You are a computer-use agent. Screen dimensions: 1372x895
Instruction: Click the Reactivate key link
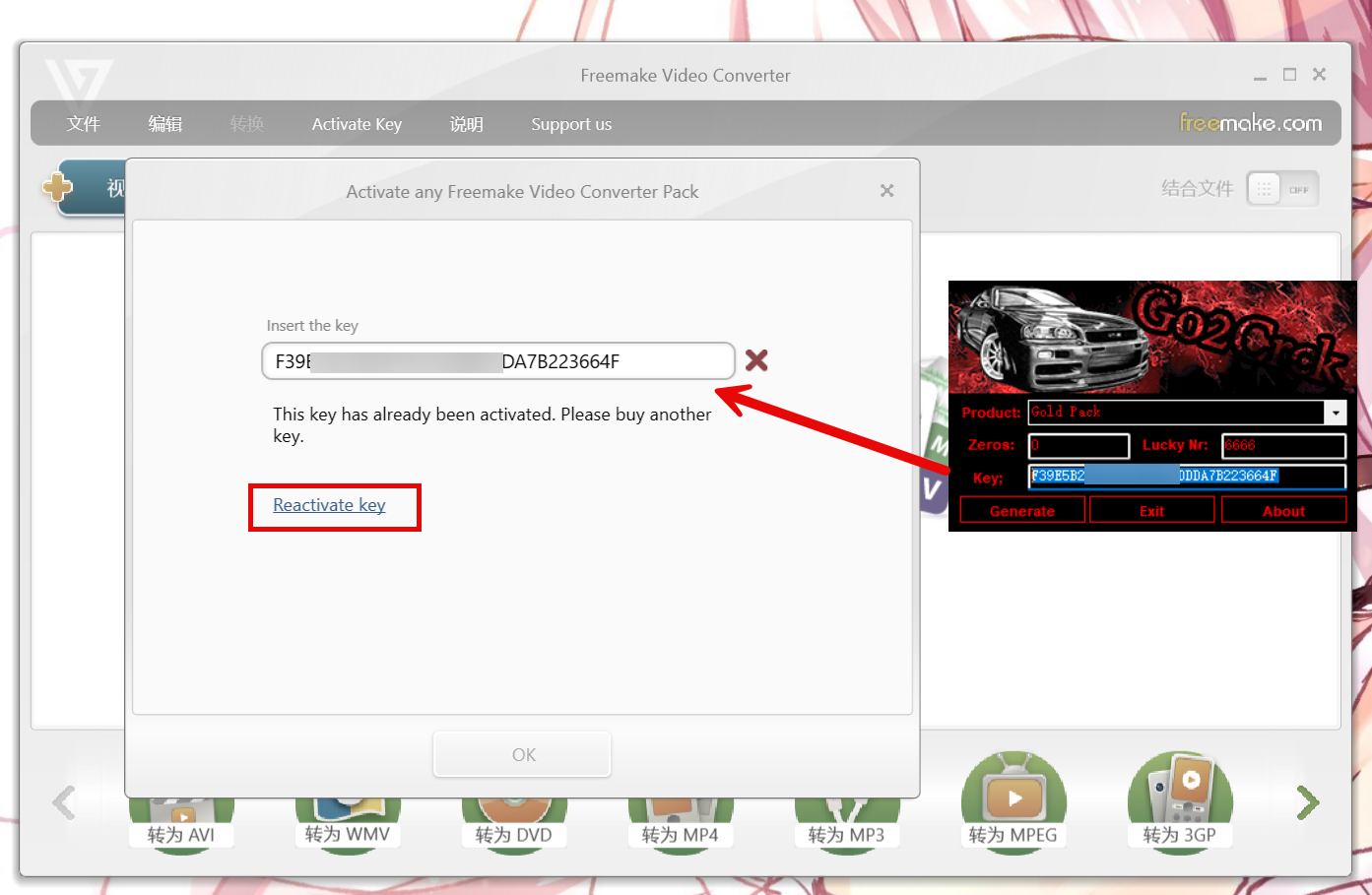pyautogui.click(x=329, y=505)
